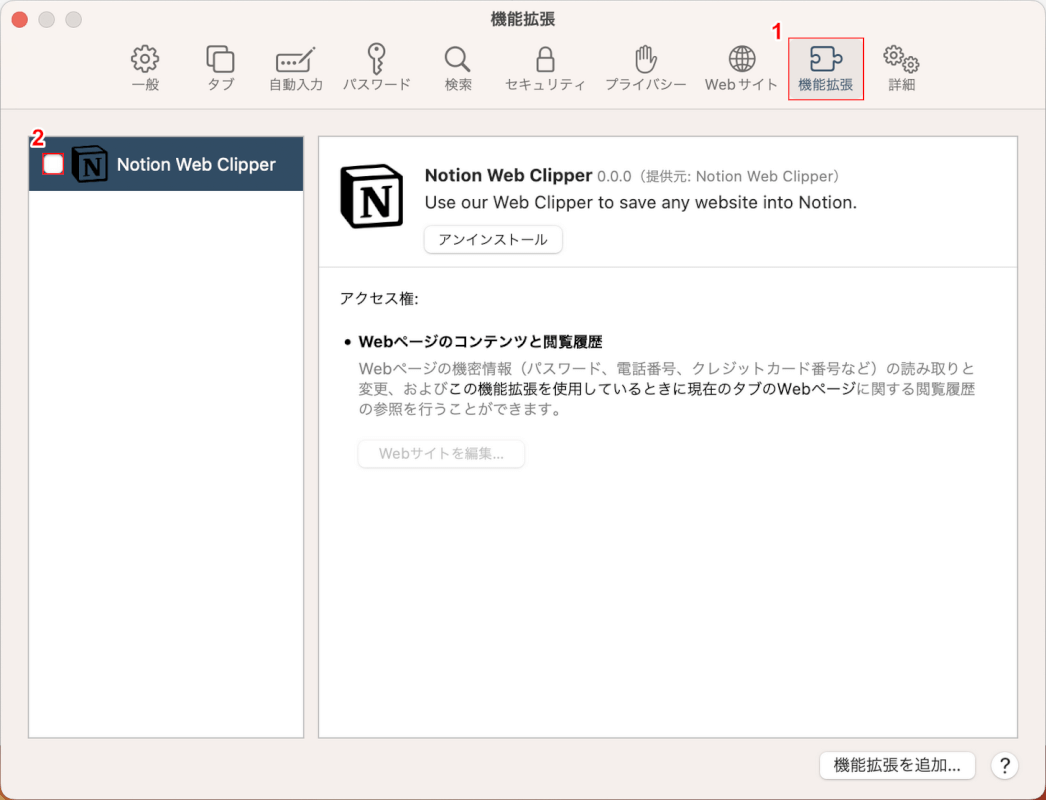Open the セキュリティ (Security) settings

545,68
